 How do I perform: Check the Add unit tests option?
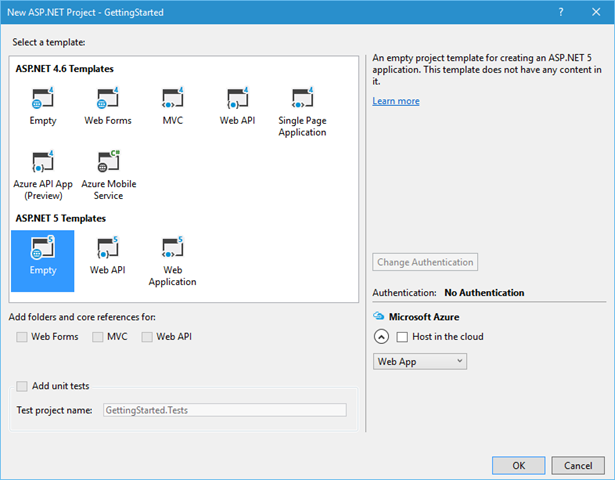click(23, 386)
